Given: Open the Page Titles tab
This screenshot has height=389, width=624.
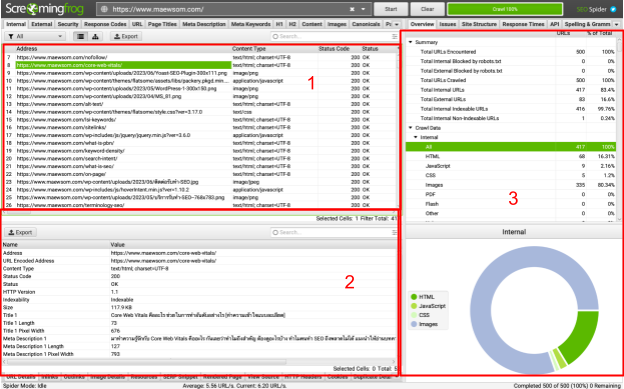Looking at the screenshot, I should pyautogui.click(x=162, y=24).
